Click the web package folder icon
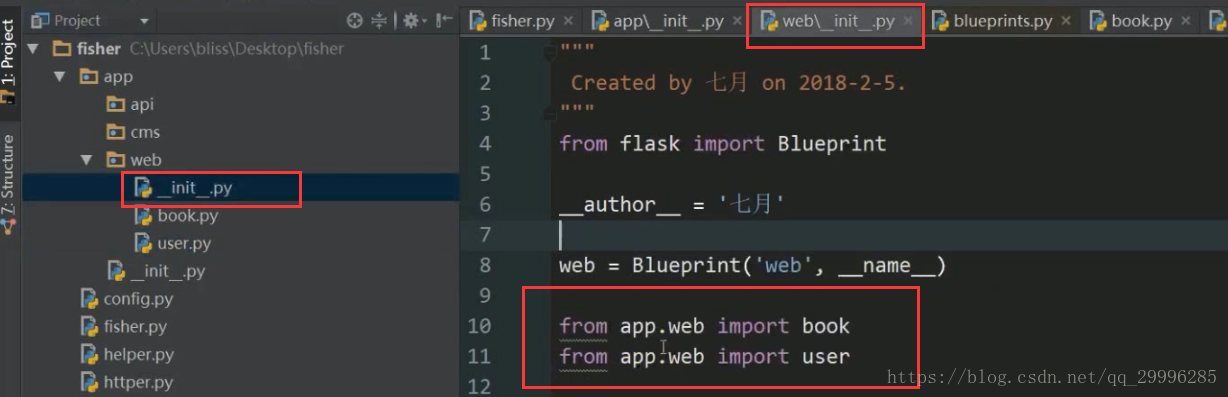 click(115, 160)
